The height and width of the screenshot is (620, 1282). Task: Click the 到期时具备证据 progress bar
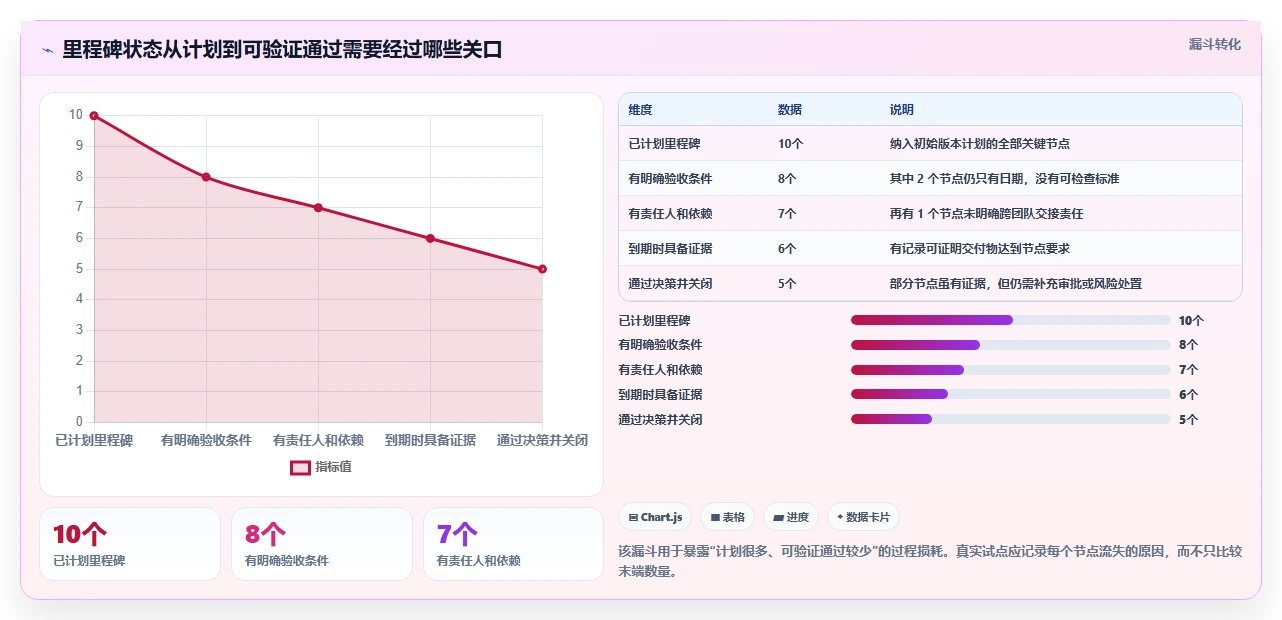click(1010, 395)
